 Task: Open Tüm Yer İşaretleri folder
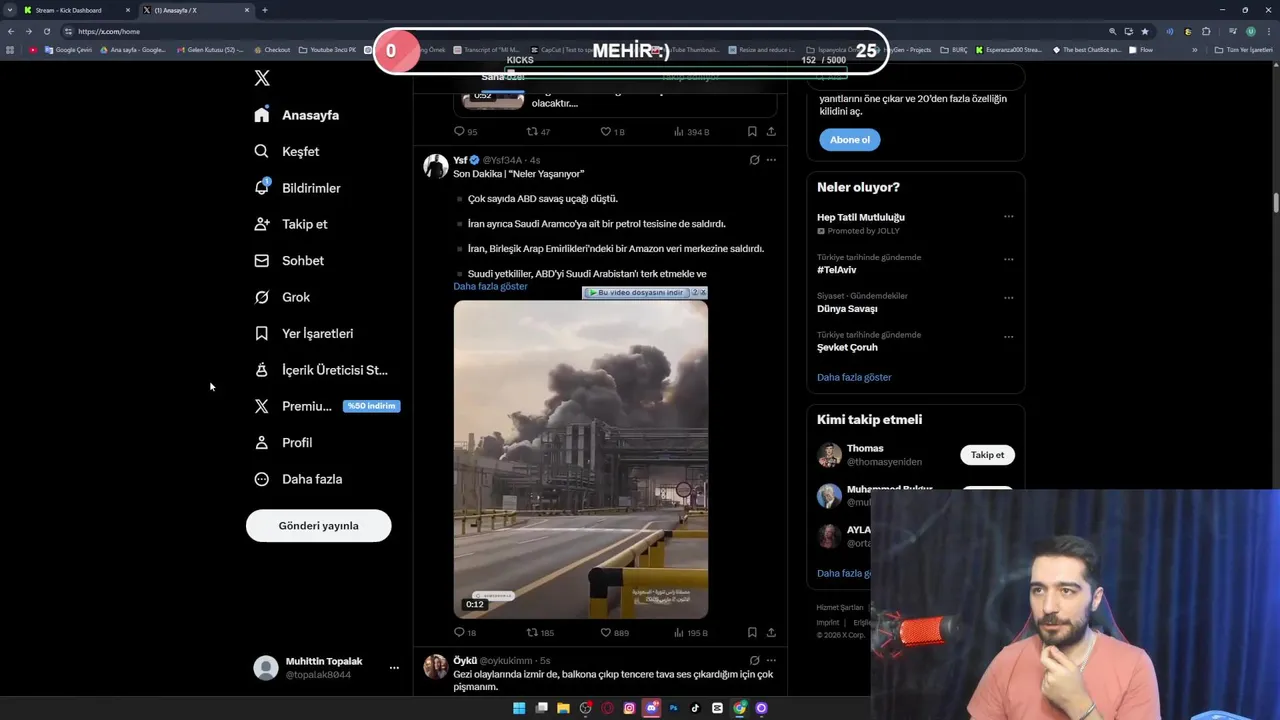pyautogui.click(x=1243, y=50)
